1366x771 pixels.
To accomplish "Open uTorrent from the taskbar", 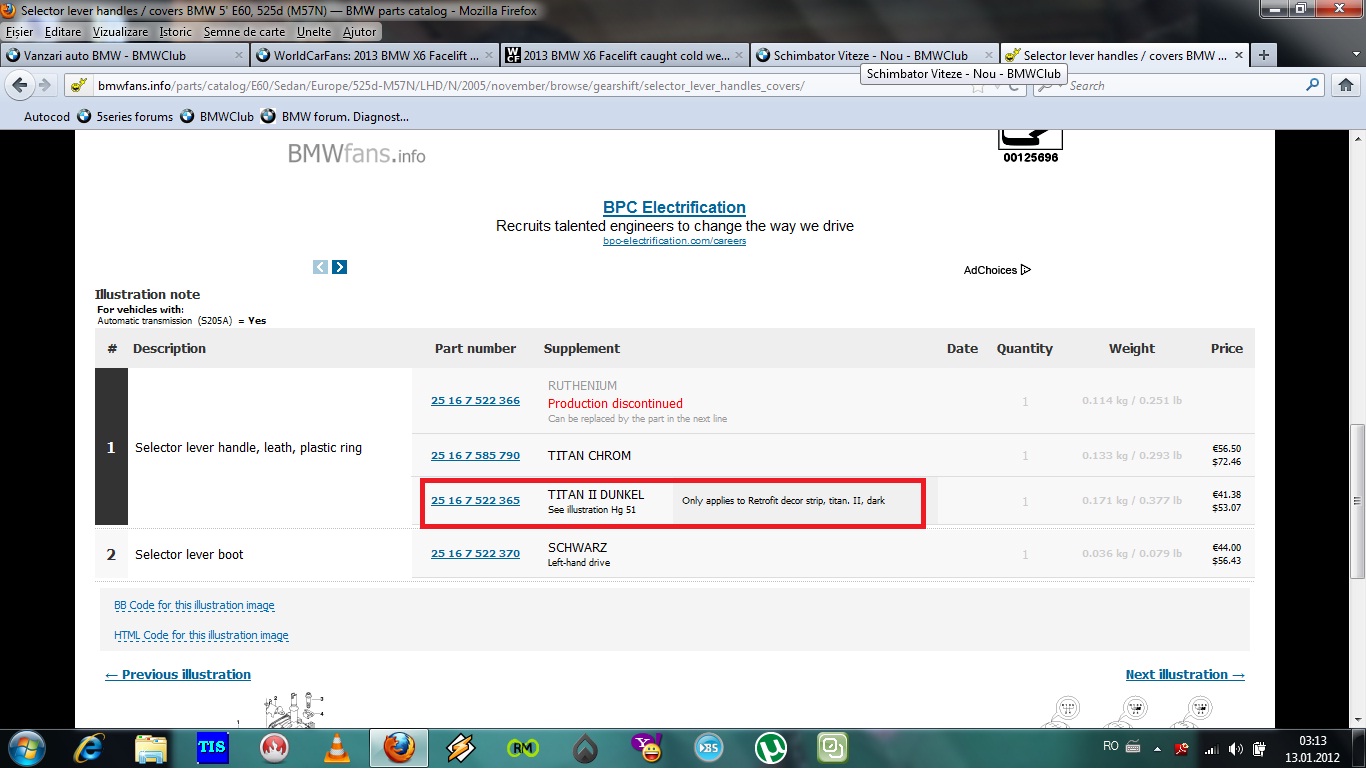I will click(x=771, y=749).
